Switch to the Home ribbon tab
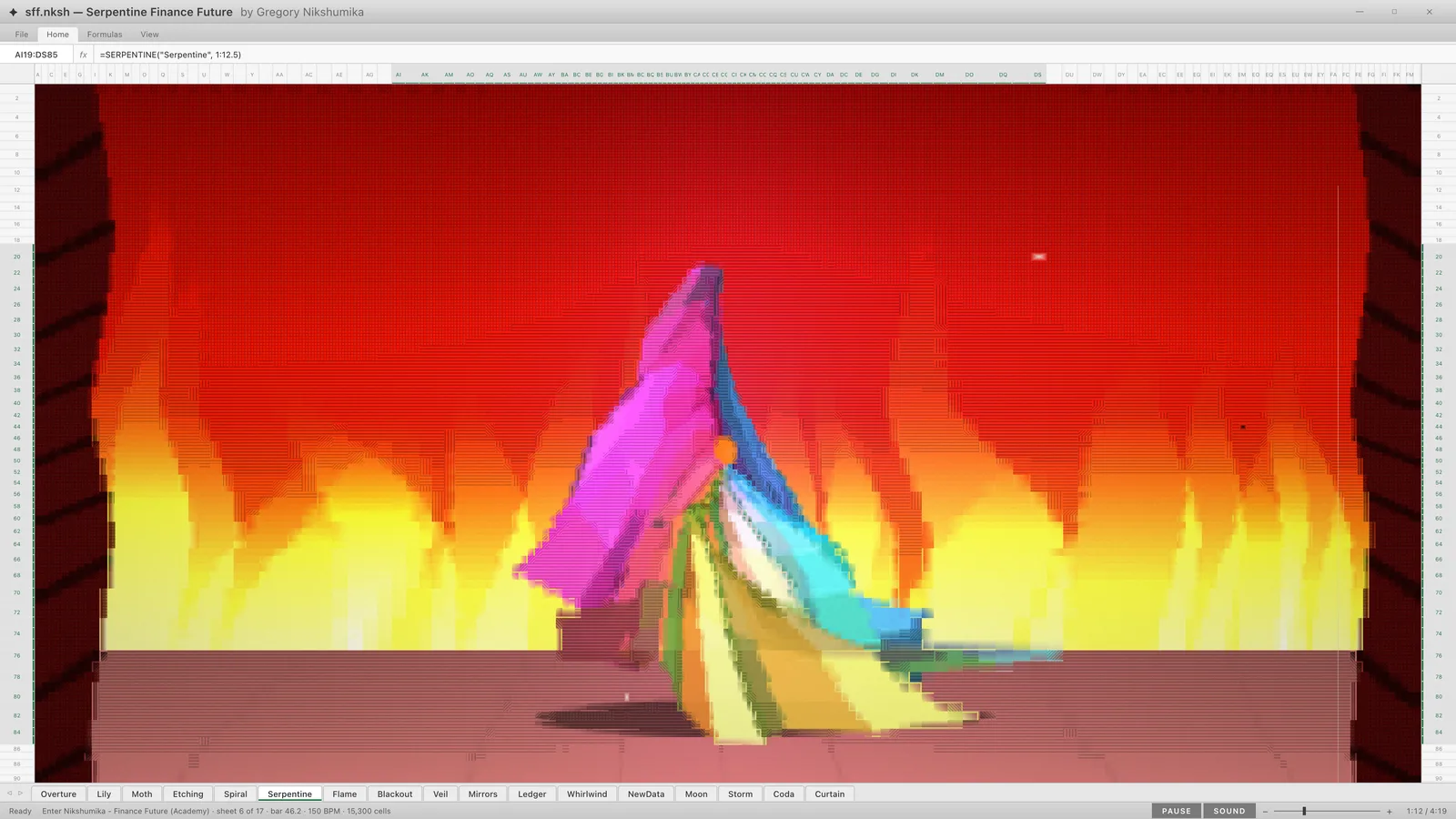The height and width of the screenshot is (819, 1456). 57,35
